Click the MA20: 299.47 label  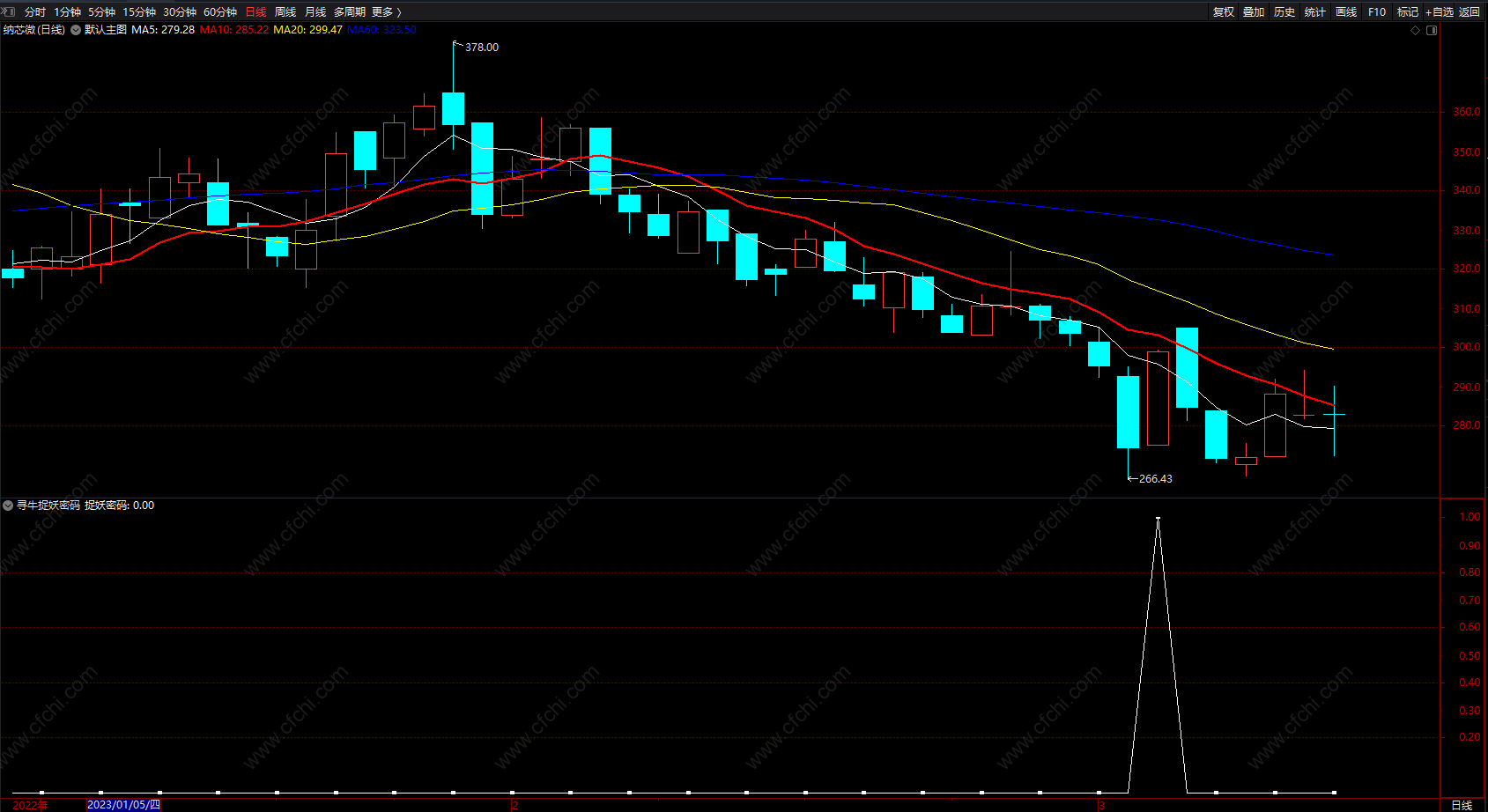click(308, 30)
